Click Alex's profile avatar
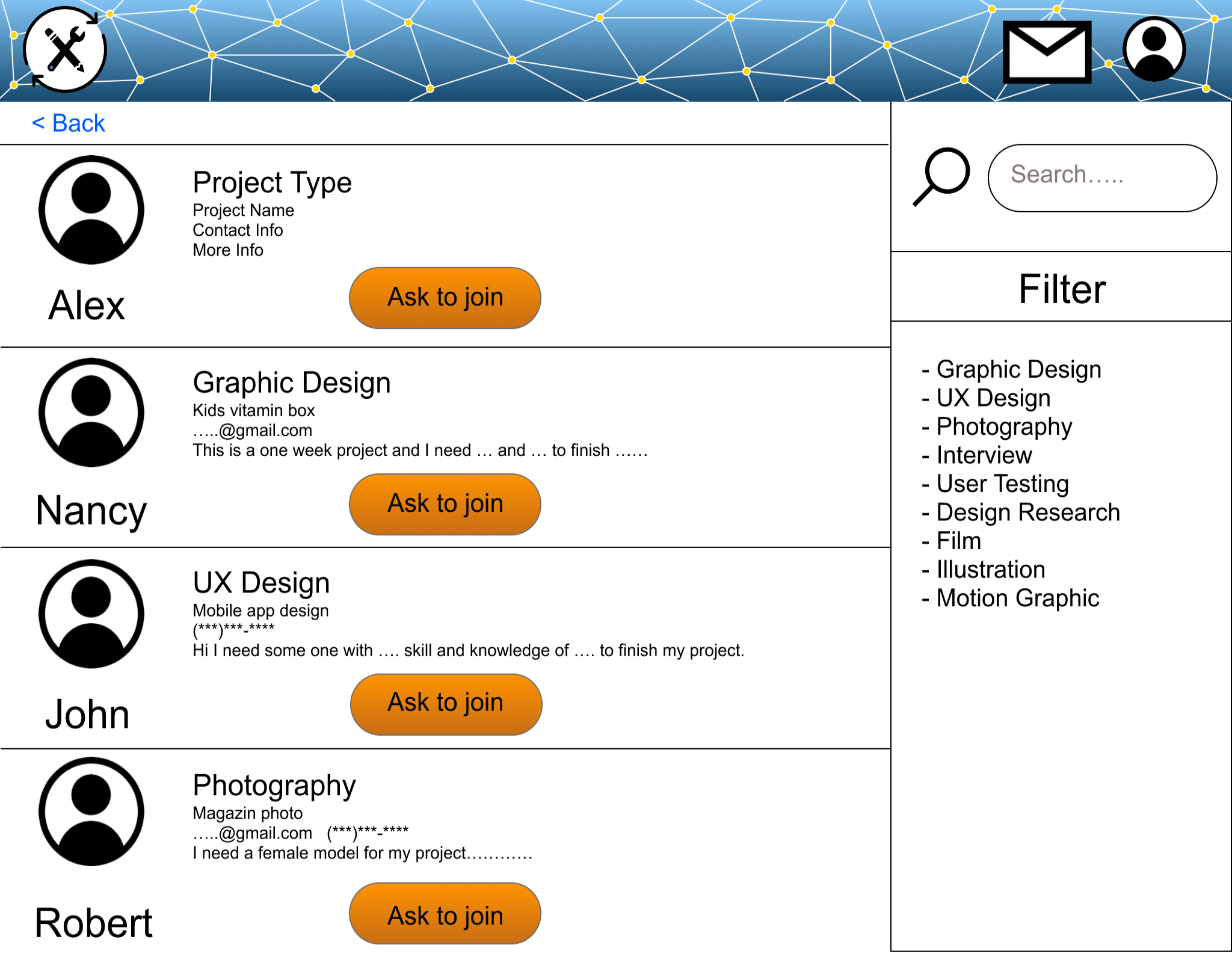 point(91,210)
